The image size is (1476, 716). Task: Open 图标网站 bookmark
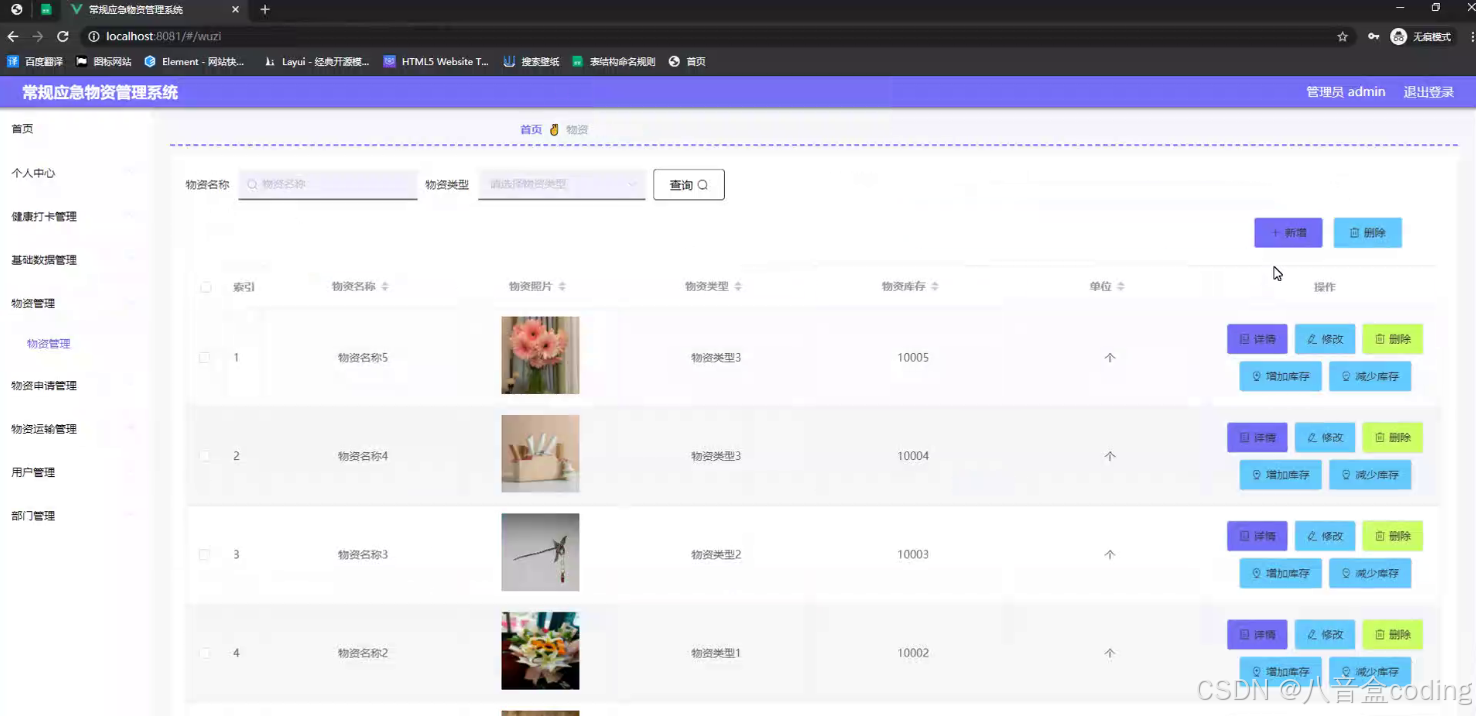(x=104, y=61)
